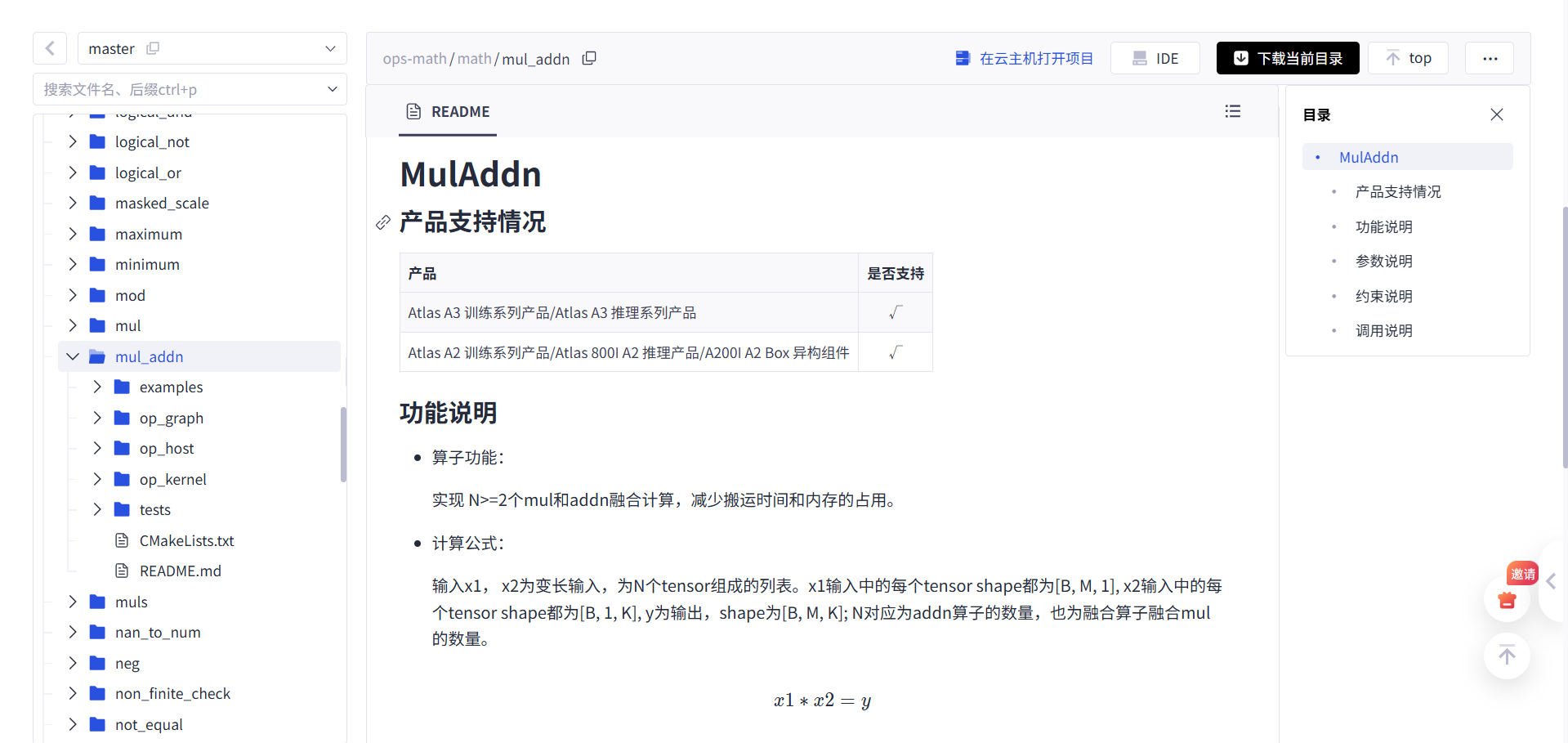Click back-to-top floating arrow button
Screen dimensions: 1568x743
pos(1508,656)
